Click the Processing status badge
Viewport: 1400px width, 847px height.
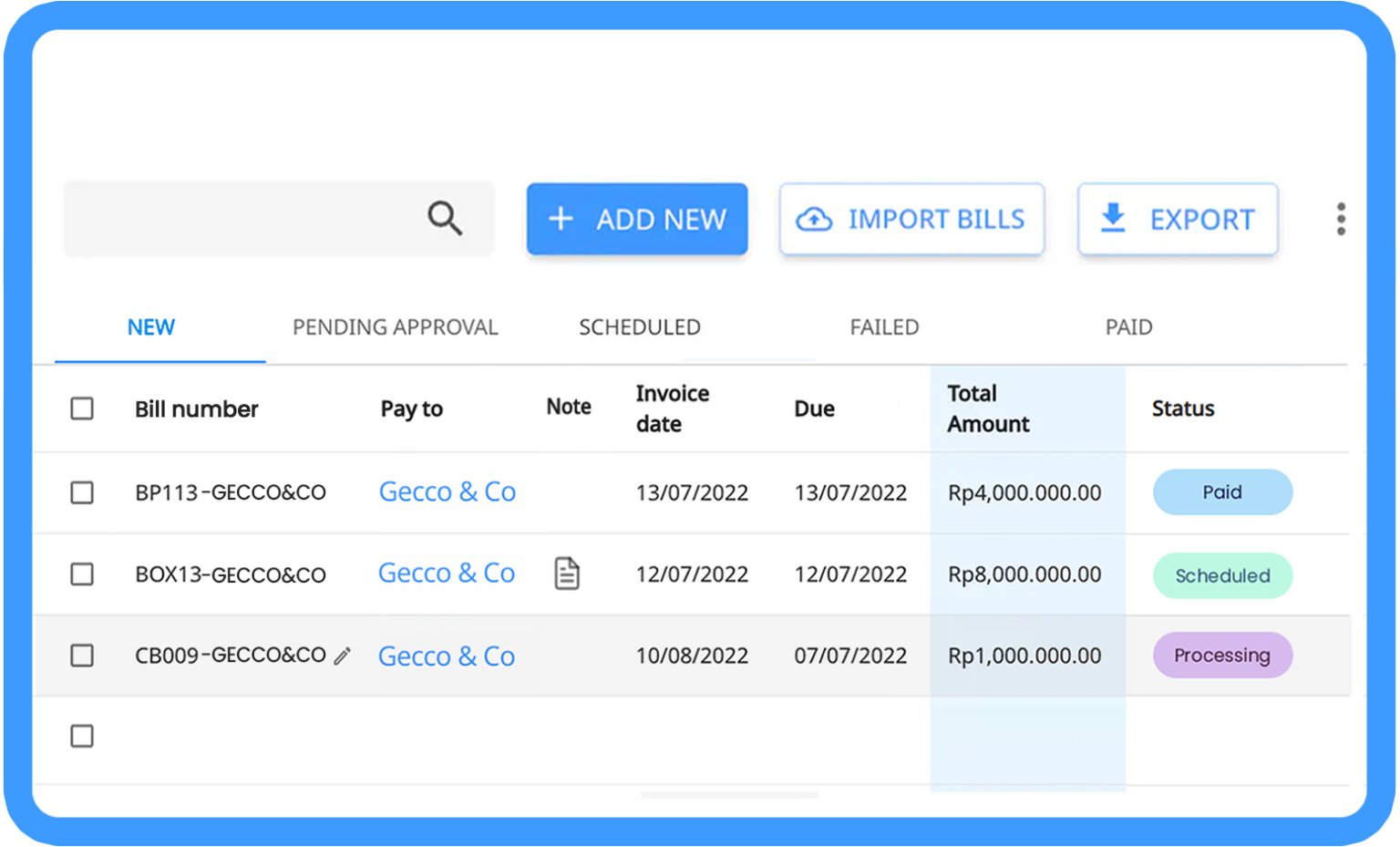pyautogui.click(x=1222, y=656)
